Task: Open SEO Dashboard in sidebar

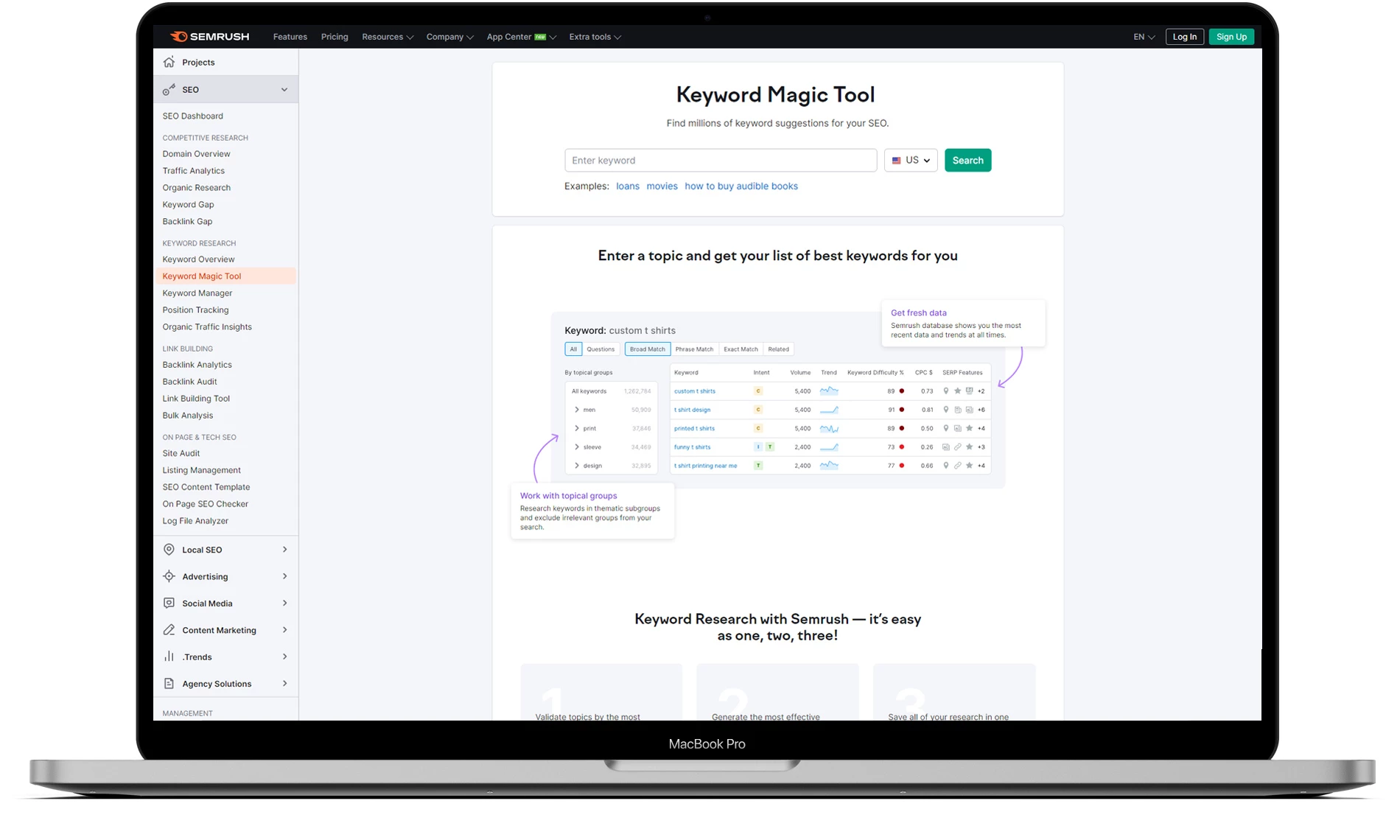Action: pyautogui.click(x=193, y=116)
